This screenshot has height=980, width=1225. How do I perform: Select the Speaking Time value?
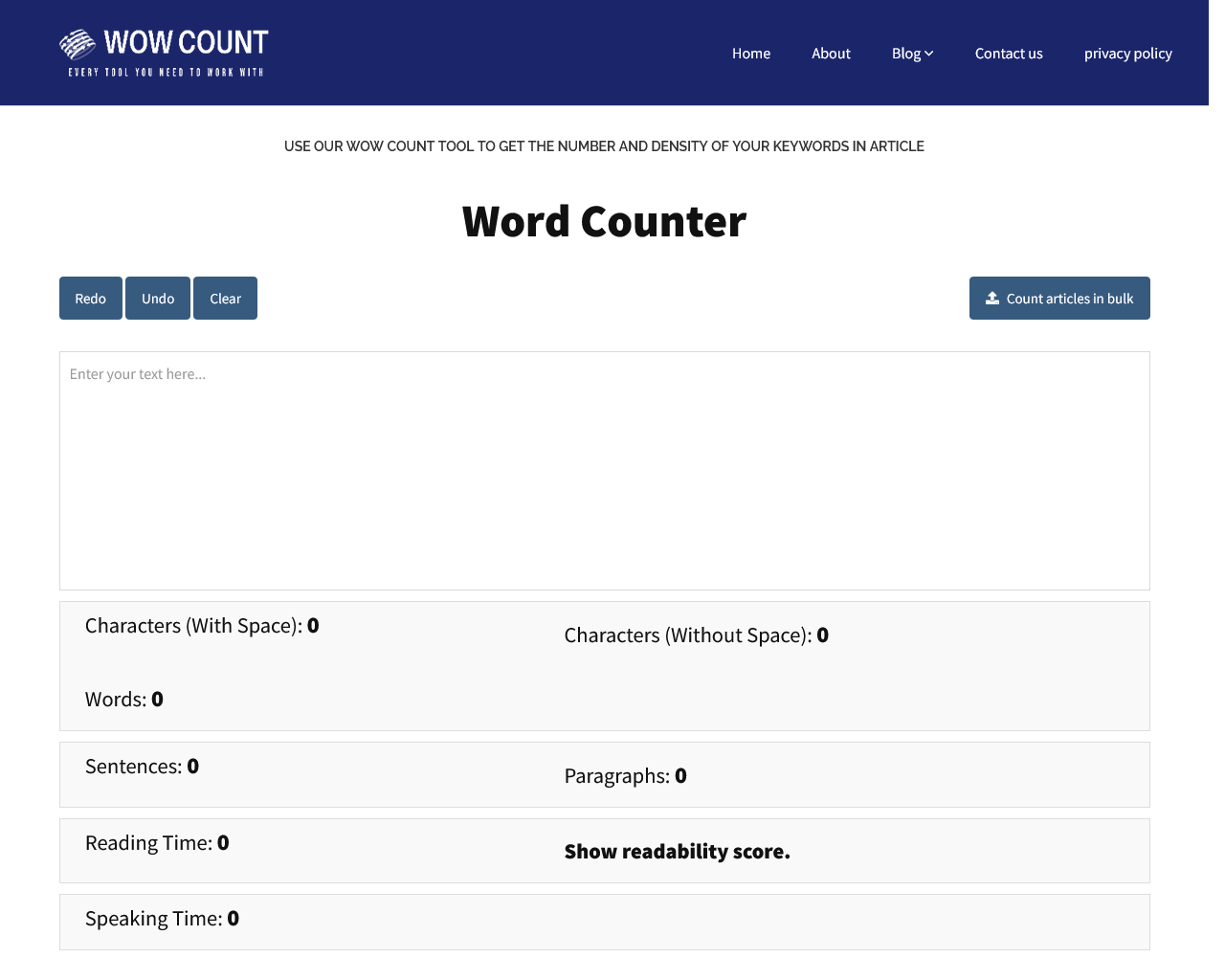234,919
